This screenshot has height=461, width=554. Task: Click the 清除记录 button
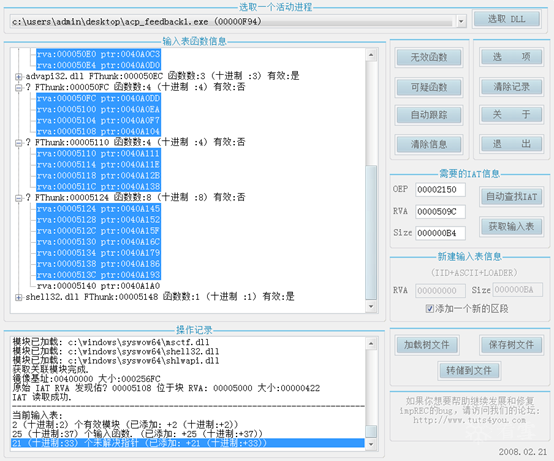pyautogui.click(x=511, y=87)
